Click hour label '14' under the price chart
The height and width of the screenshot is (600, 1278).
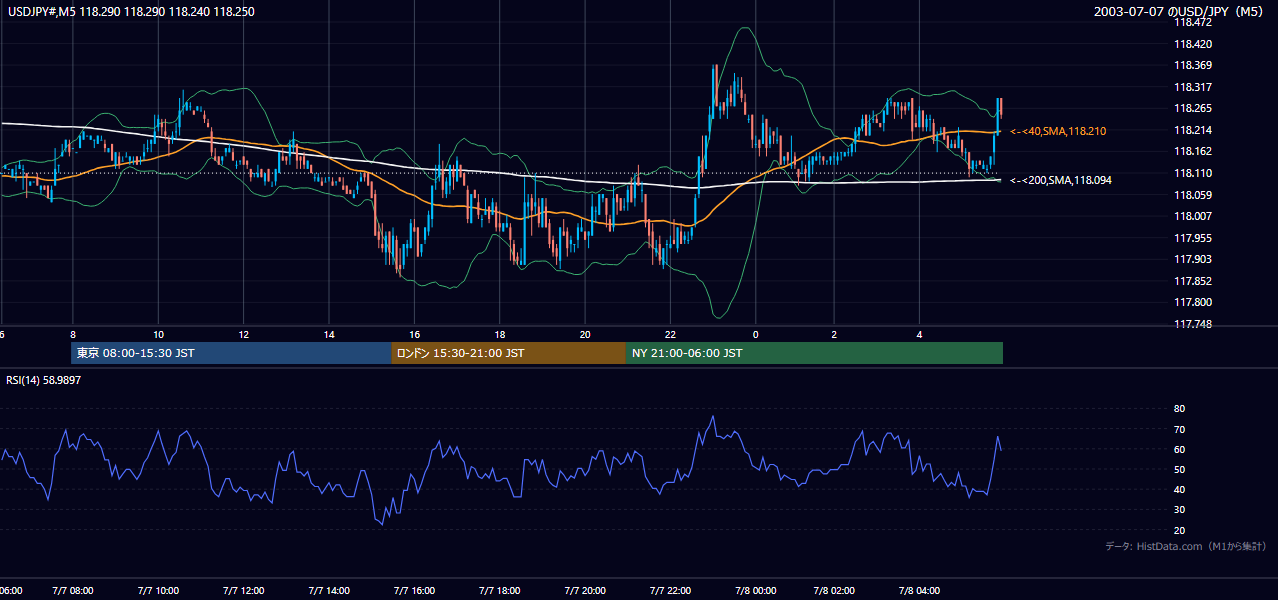pyautogui.click(x=329, y=334)
